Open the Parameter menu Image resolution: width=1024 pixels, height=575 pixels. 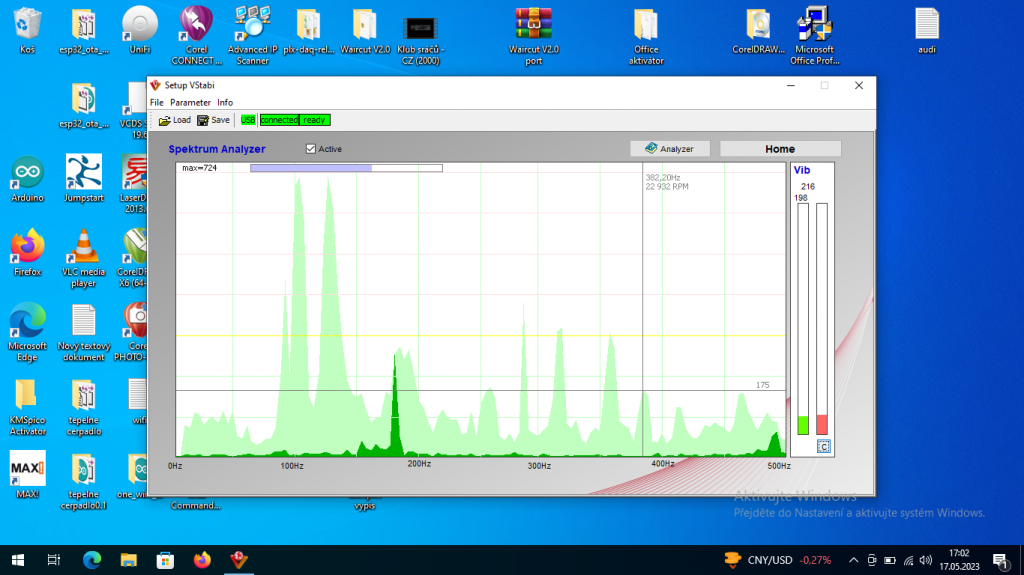click(190, 102)
